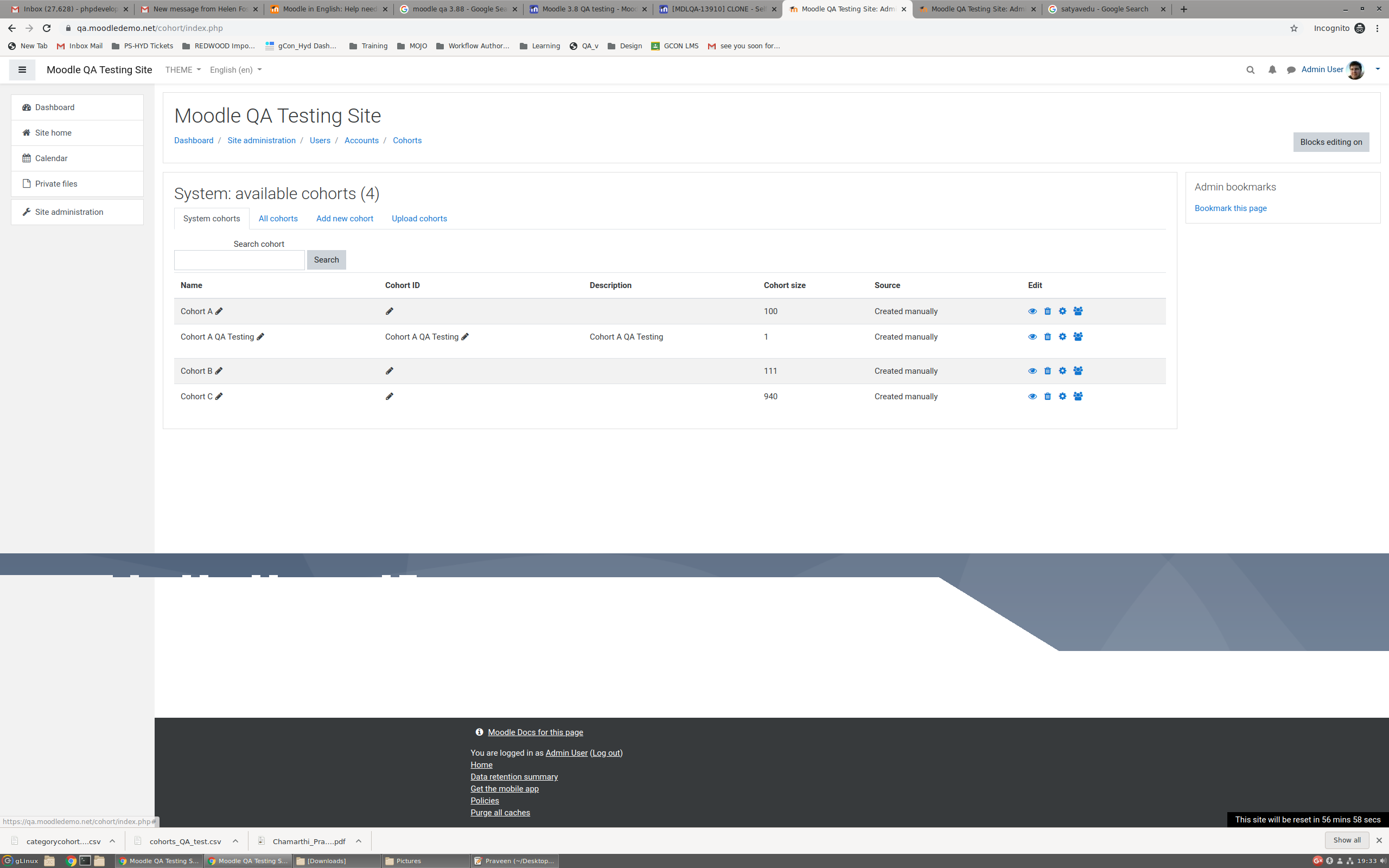Viewport: 1389px width, 868px height.
Task: Expand the user menu arrow beside avatar
Action: click(1377, 69)
